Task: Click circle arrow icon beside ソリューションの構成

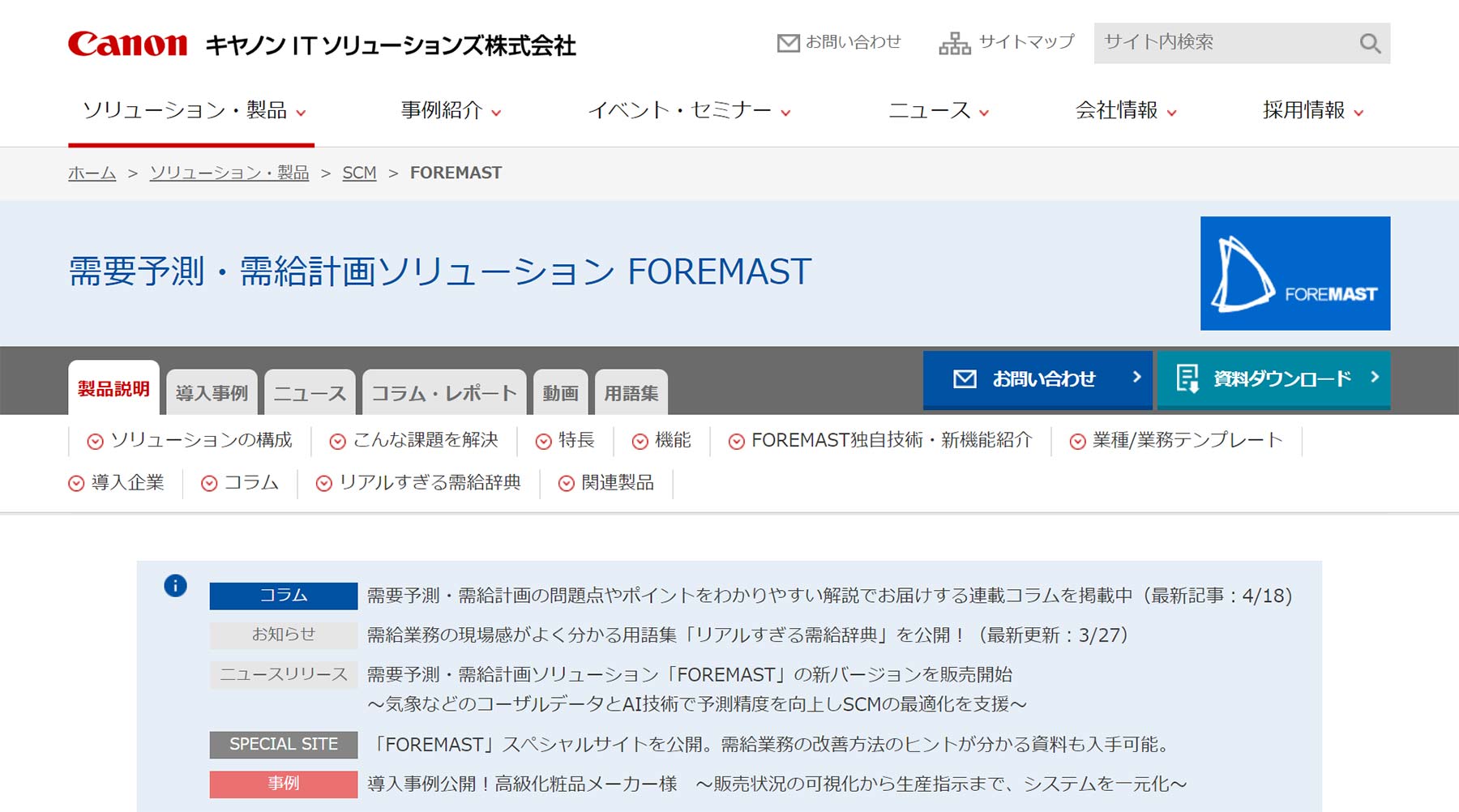Action: [95, 441]
